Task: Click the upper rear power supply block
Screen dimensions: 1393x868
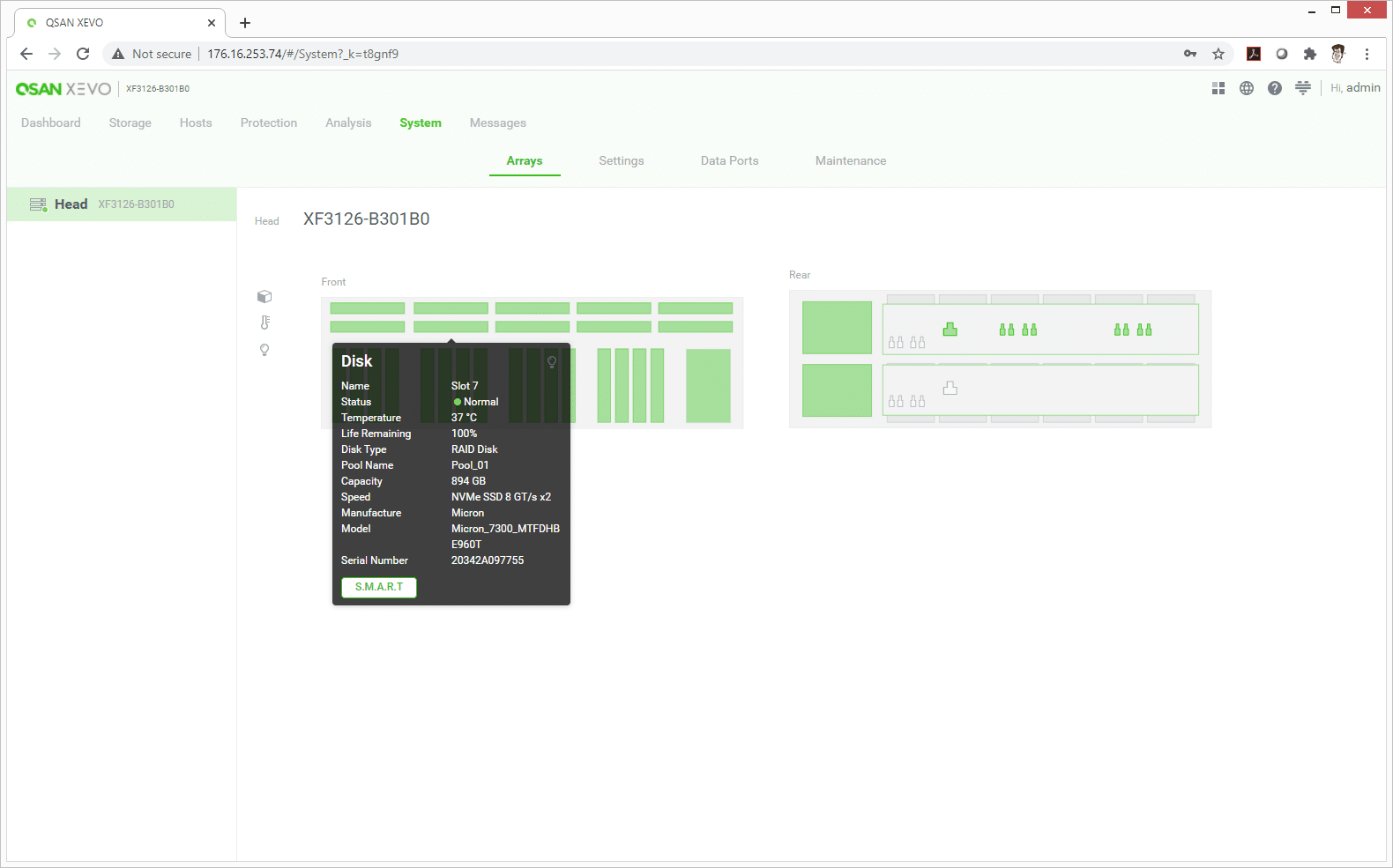Action: pyautogui.click(x=838, y=328)
